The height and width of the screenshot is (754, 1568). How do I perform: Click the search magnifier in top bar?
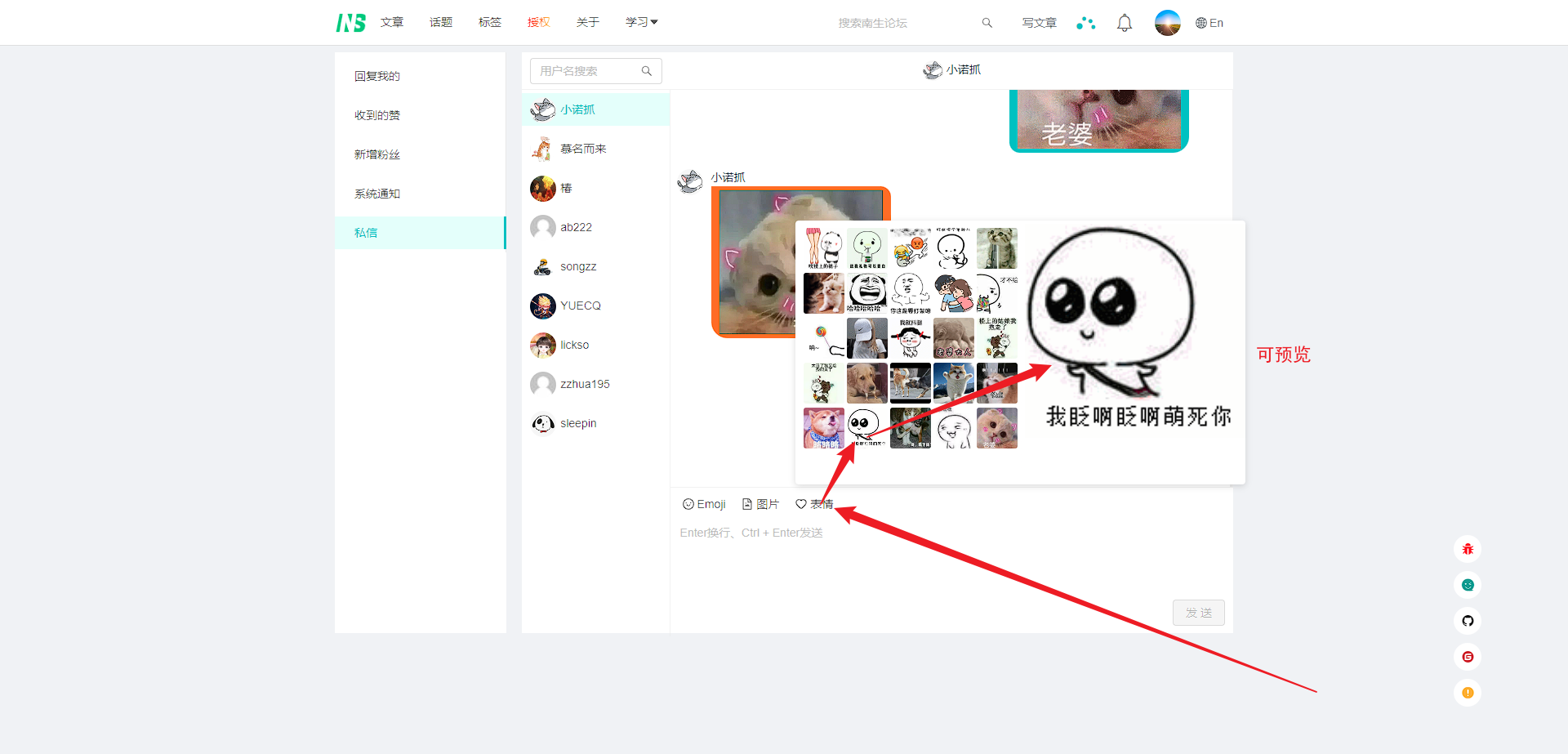pyautogui.click(x=987, y=23)
